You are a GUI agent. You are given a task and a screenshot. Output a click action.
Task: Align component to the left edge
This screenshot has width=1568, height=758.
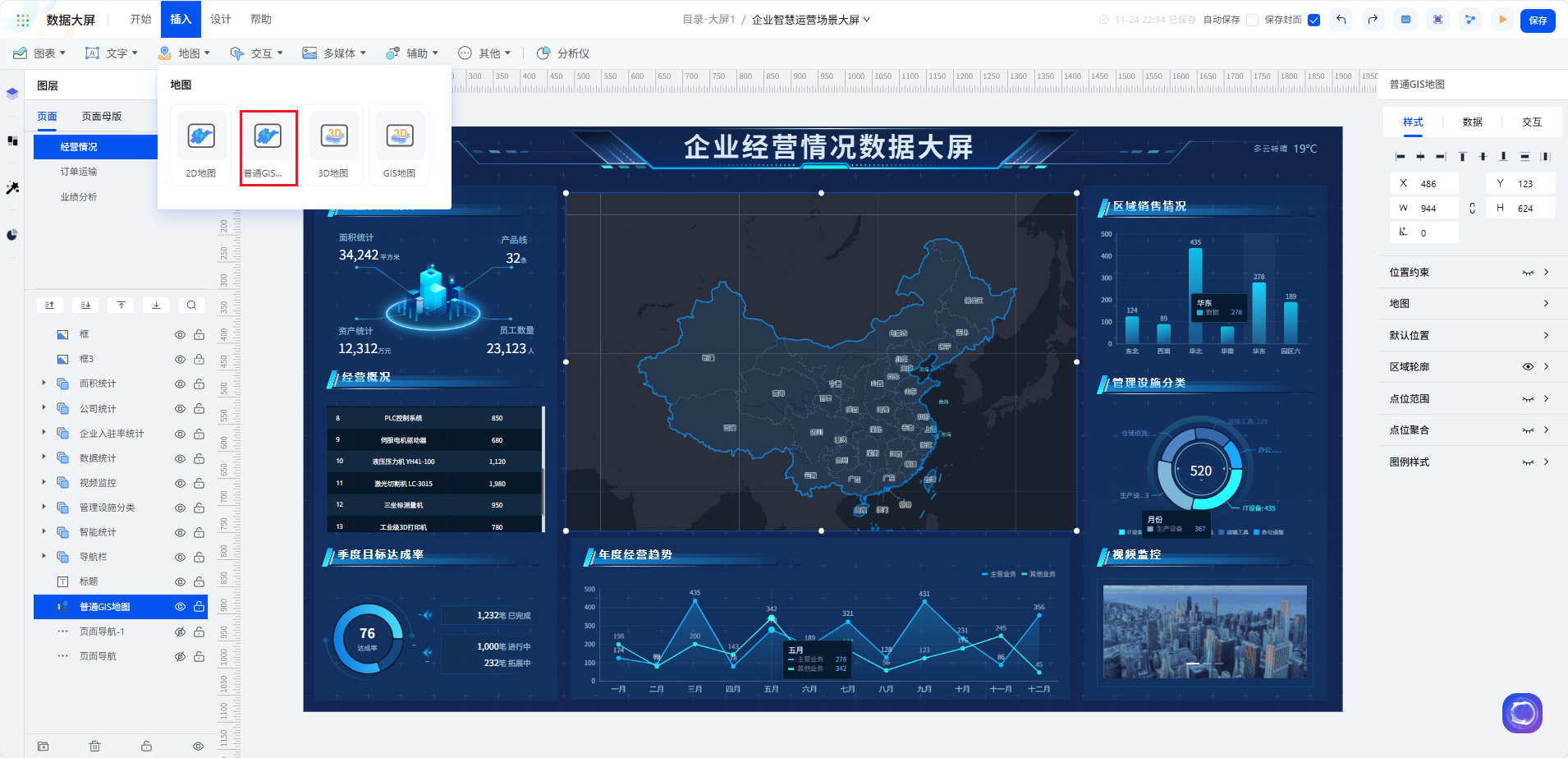[x=1400, y=156]
